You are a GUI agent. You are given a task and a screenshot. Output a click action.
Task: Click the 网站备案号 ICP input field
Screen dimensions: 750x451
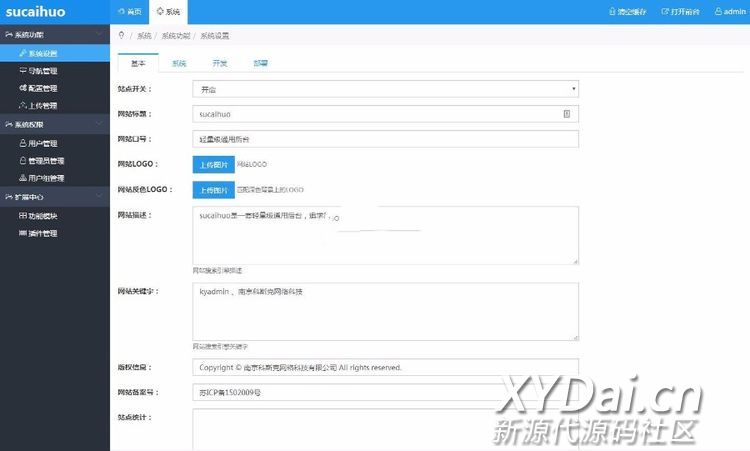click(386, 392)
